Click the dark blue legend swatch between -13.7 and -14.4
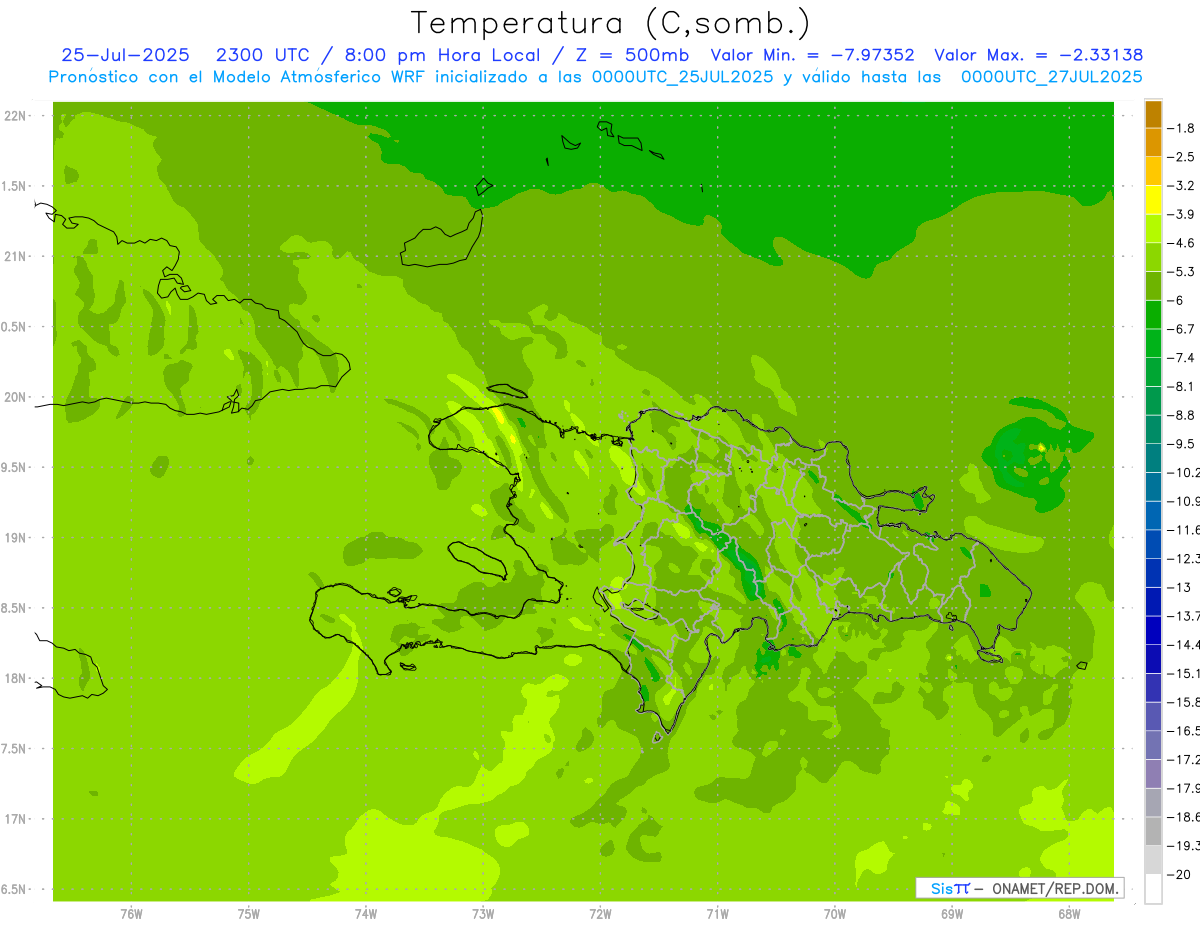 click(1153, 630)
